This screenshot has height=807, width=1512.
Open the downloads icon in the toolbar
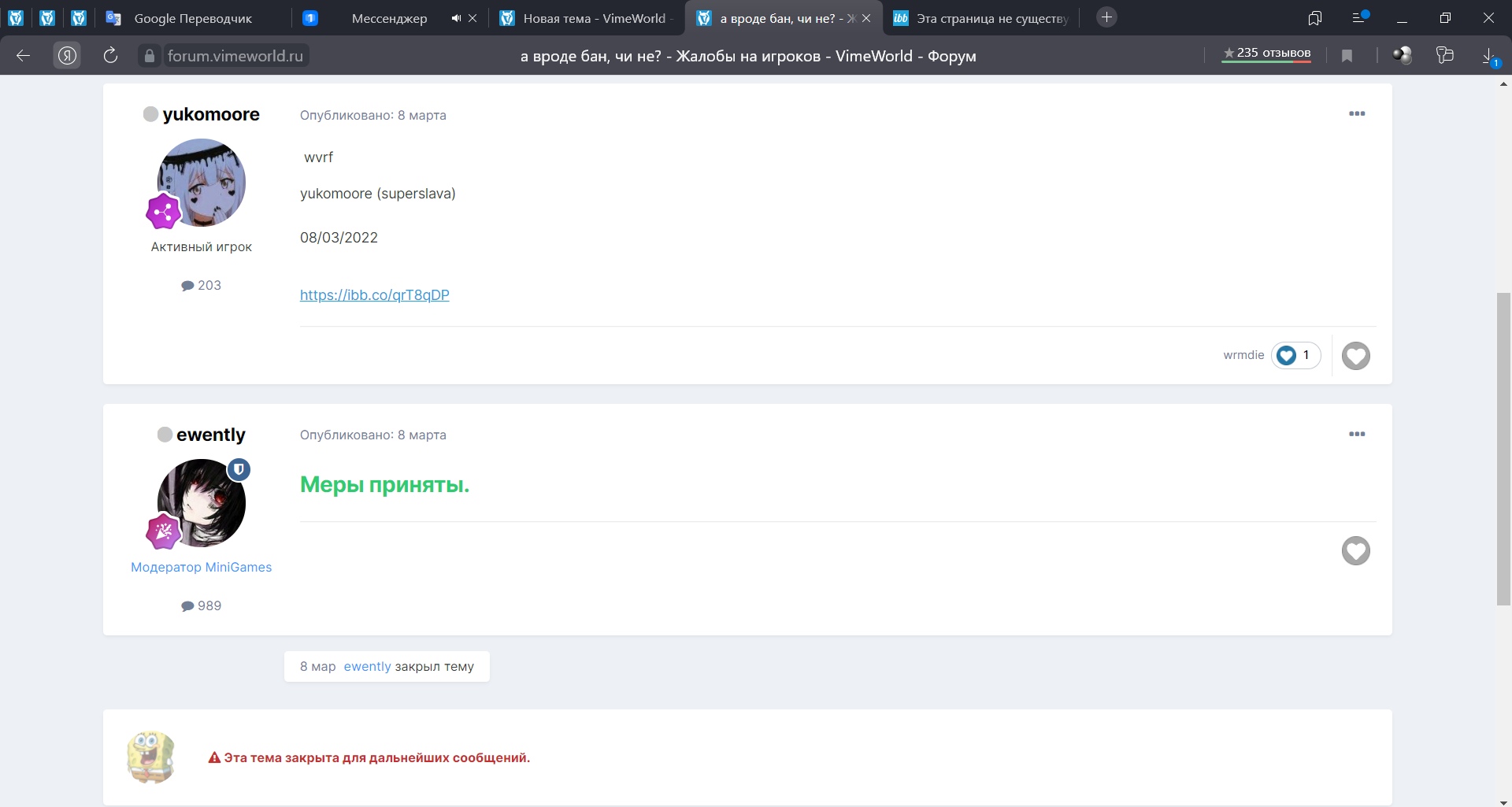coord(1488,55)
